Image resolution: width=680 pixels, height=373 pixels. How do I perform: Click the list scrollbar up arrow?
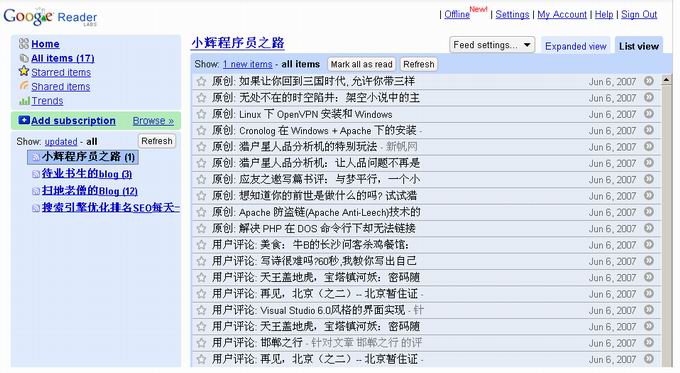[667, 80]
